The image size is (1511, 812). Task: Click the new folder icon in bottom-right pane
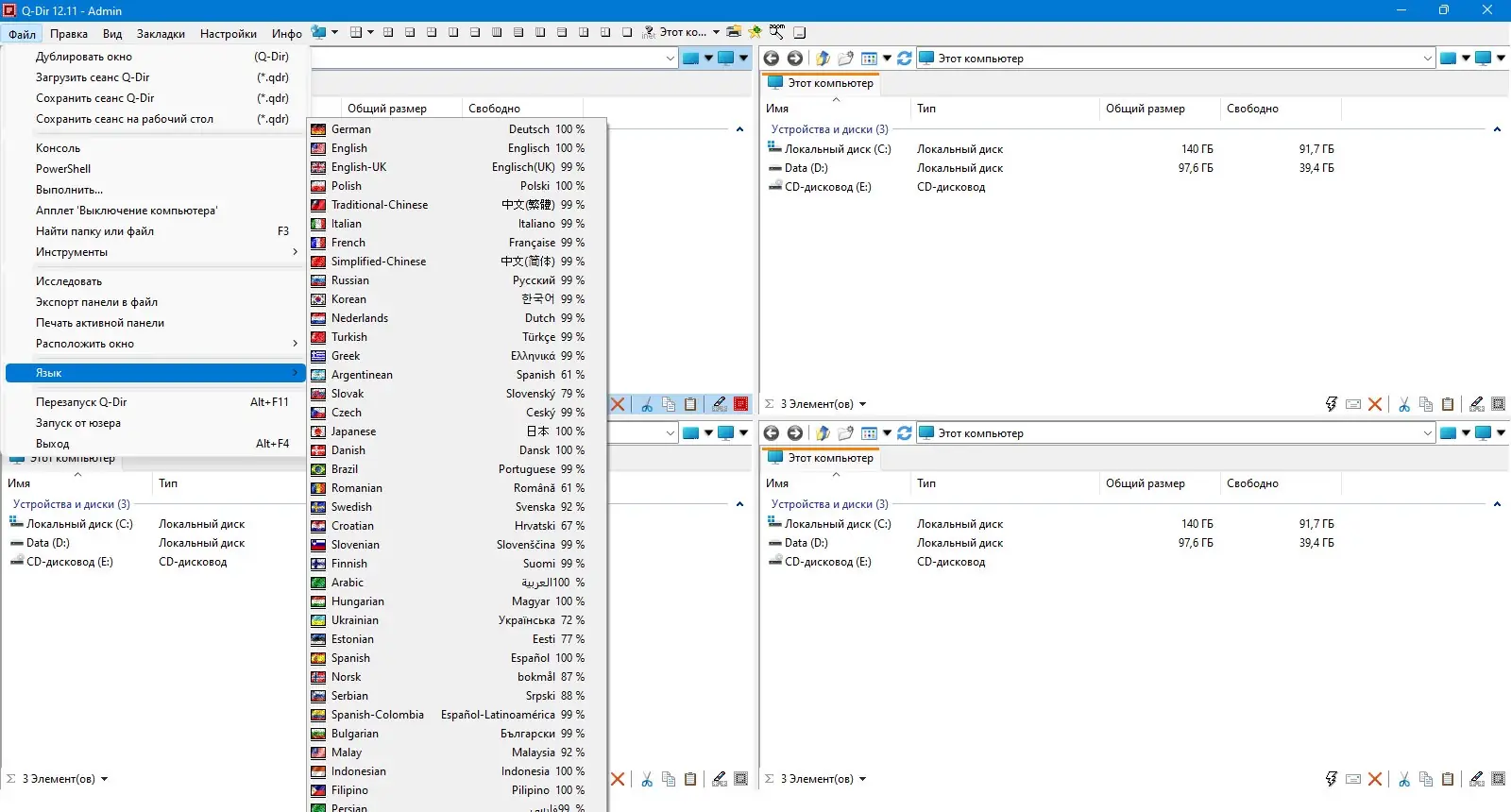click(845, 433)
